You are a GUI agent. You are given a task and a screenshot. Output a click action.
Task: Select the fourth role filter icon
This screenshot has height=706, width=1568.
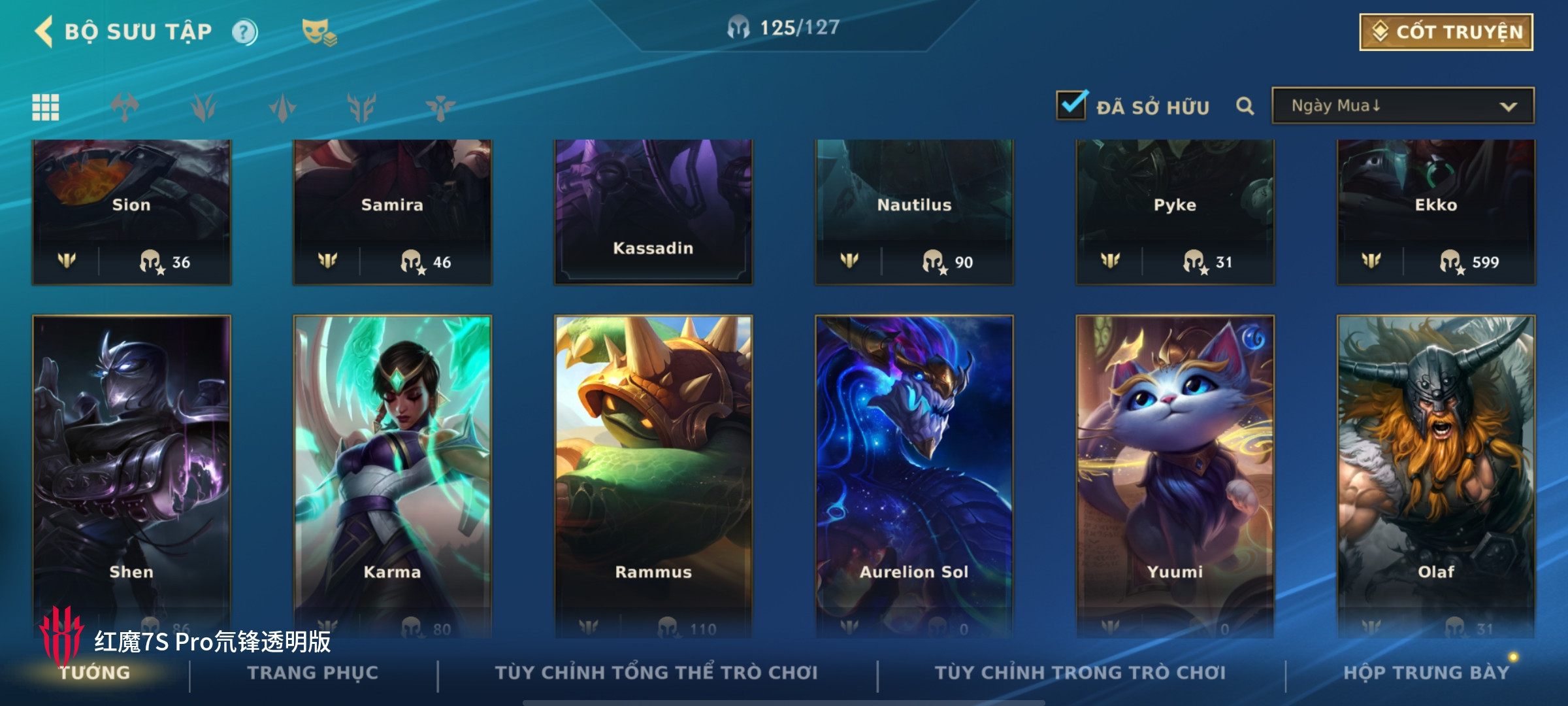[361, 107]
